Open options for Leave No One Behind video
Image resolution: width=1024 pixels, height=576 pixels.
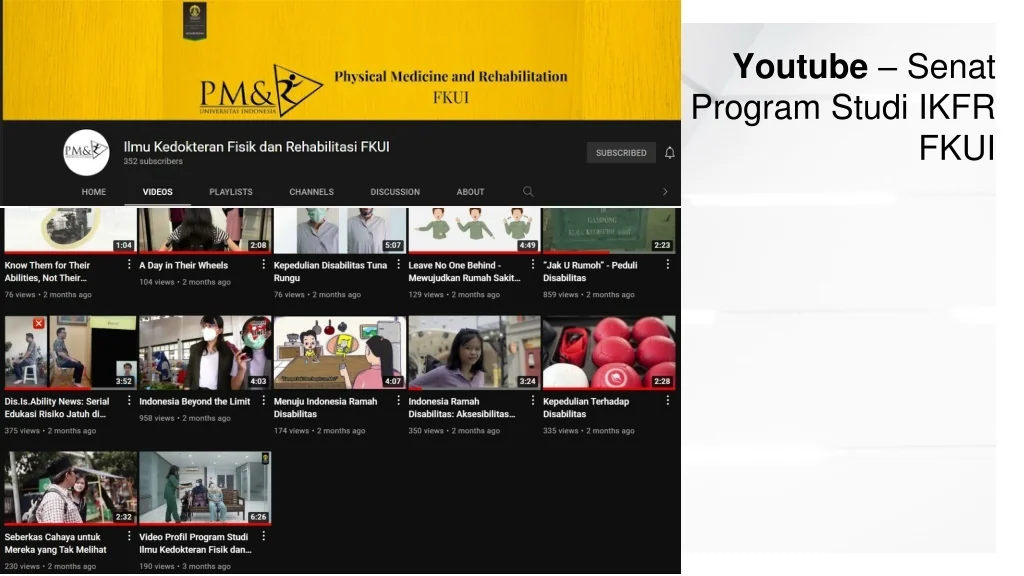pyautogui.click(x=533, y=264)
